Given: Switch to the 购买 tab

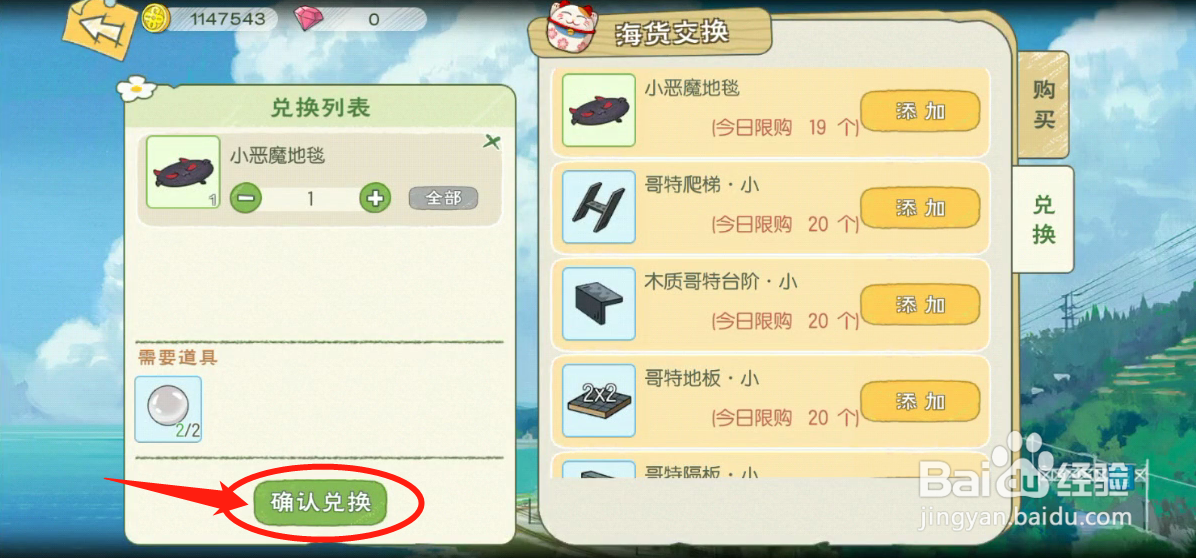Looking at the screenshot, I should point(1043,105).
